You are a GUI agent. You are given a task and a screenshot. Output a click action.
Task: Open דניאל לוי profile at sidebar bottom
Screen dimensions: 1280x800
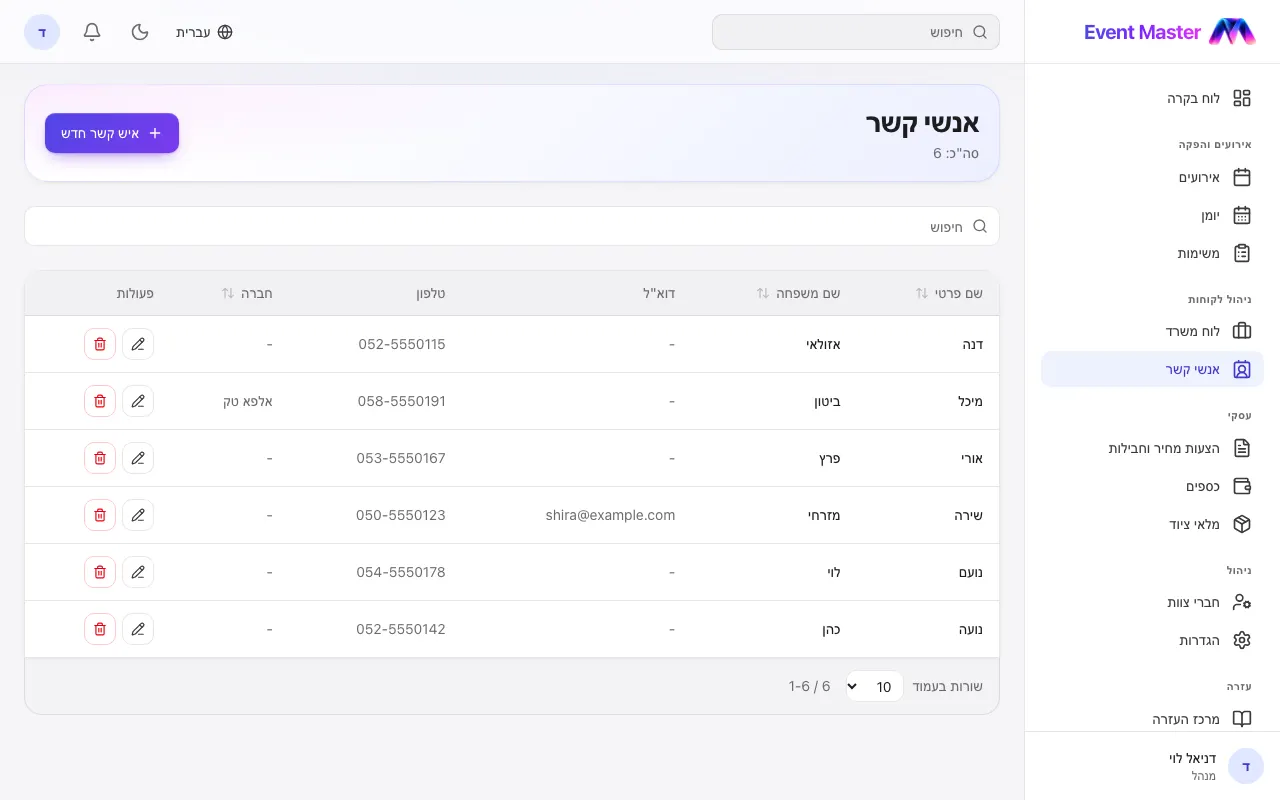tap(1152, 766)
